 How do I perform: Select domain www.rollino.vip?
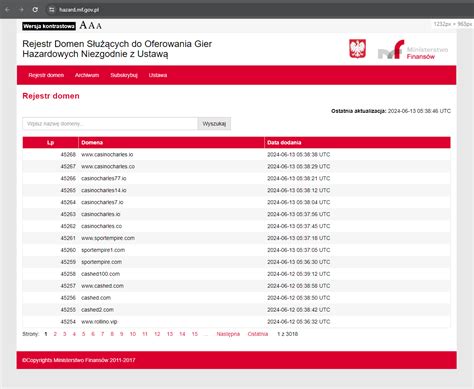click(x=99, y=322)
